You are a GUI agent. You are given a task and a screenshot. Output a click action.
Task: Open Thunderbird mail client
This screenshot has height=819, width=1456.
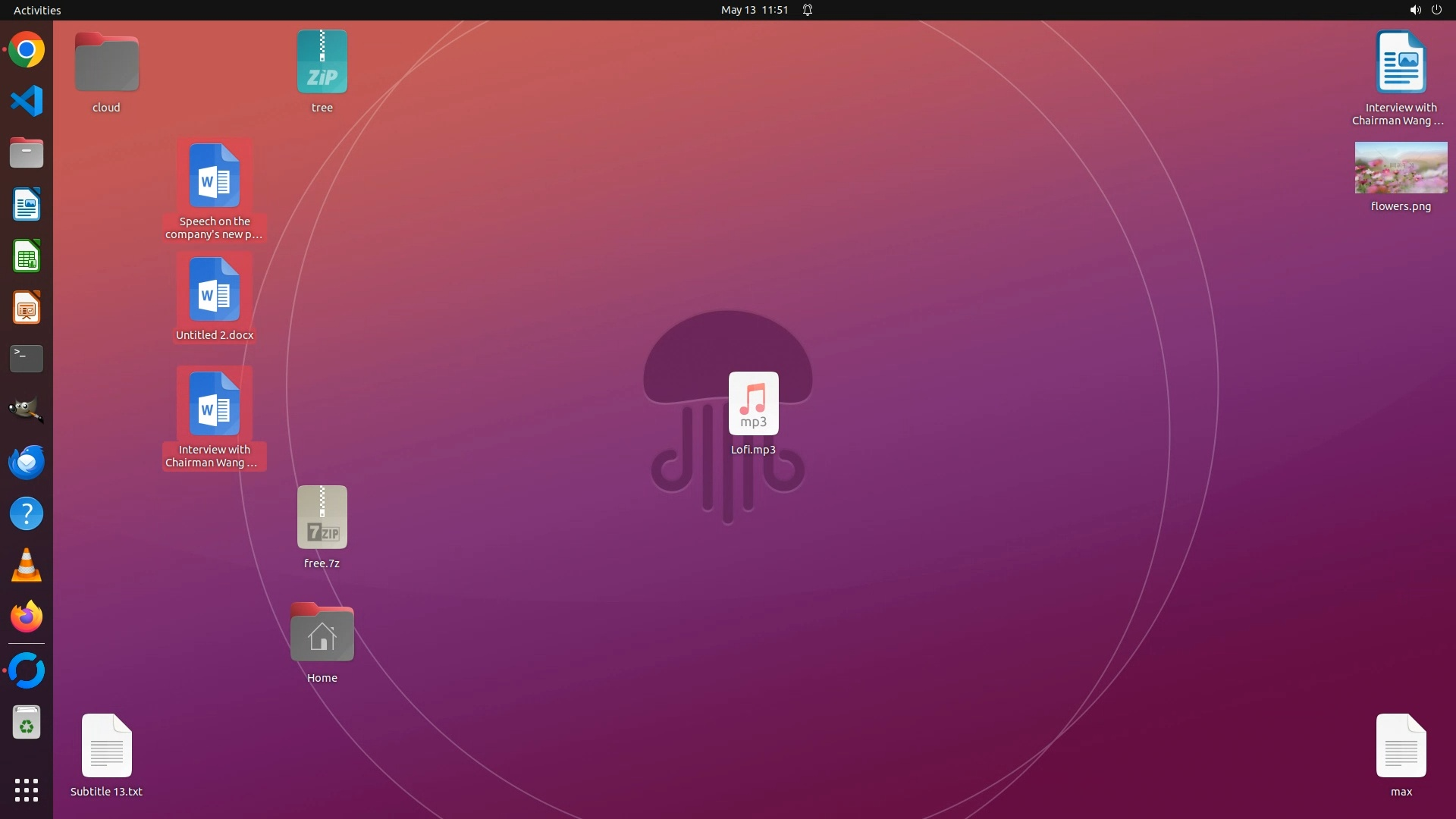pos(27,462)
